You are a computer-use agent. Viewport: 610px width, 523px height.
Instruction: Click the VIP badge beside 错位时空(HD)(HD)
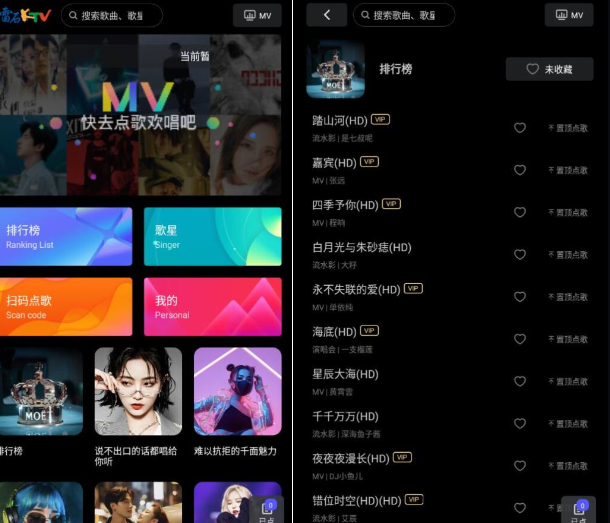coord(414,499)
